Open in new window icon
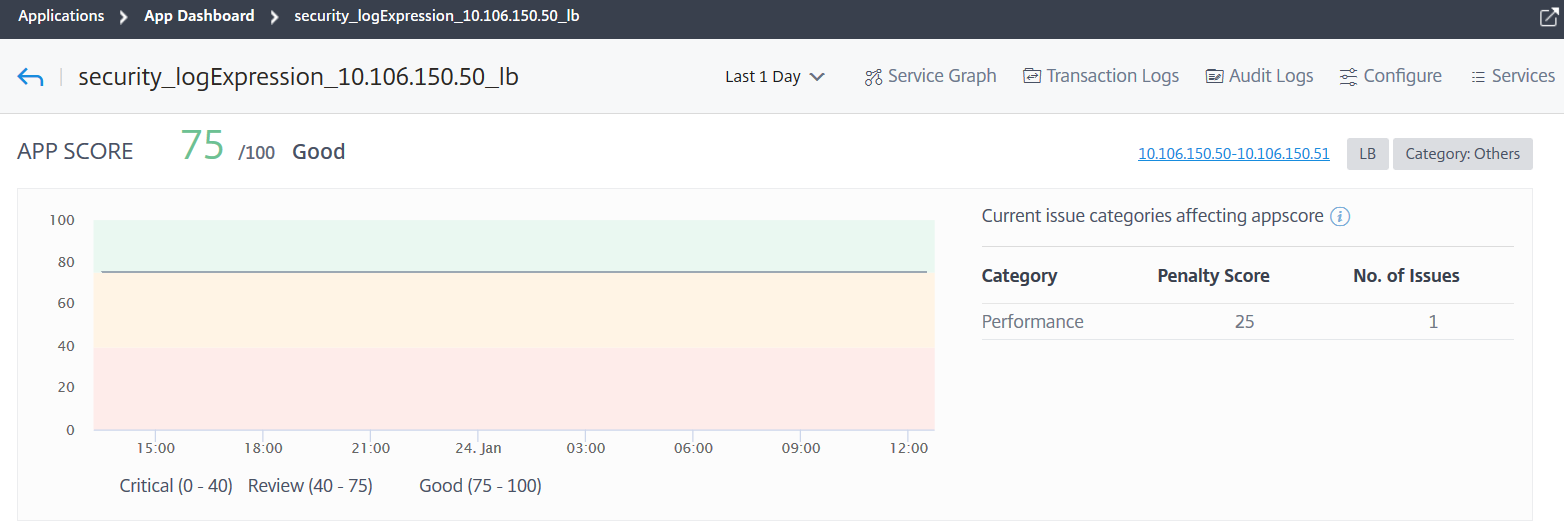 pyautogui.click(x=1549, y=17)
